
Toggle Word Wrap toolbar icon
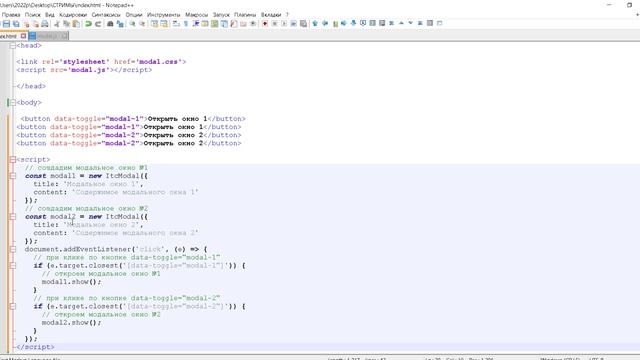tap(176, 24)
